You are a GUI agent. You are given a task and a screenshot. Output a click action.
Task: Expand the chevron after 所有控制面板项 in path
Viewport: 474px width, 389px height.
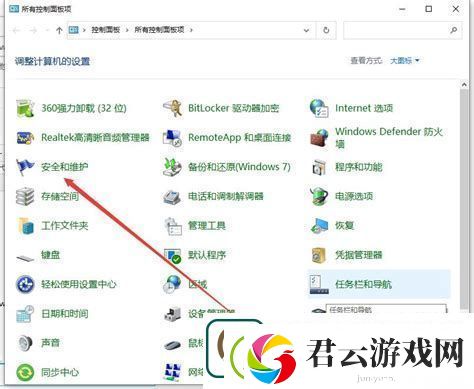[191, 30]
